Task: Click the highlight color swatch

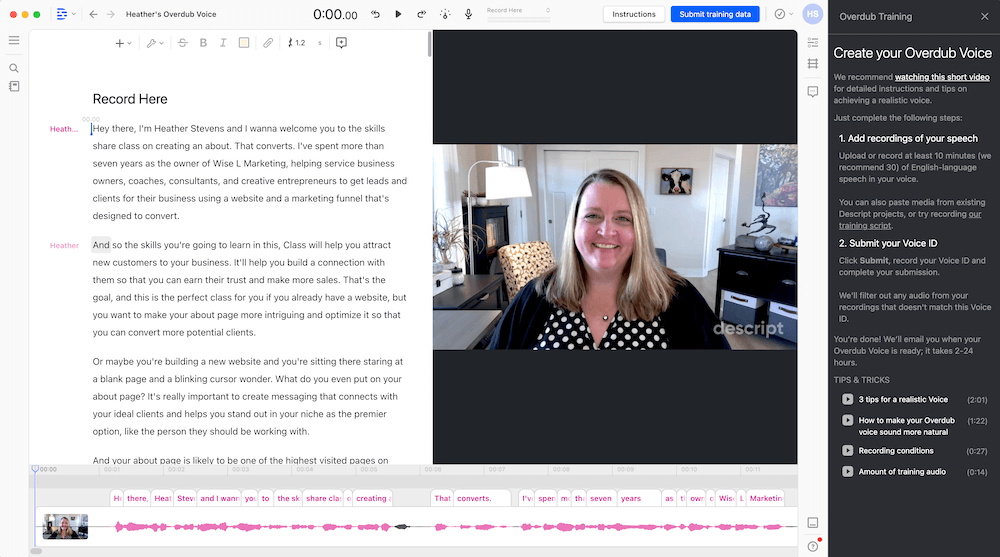Action: (x=244, y=43)
